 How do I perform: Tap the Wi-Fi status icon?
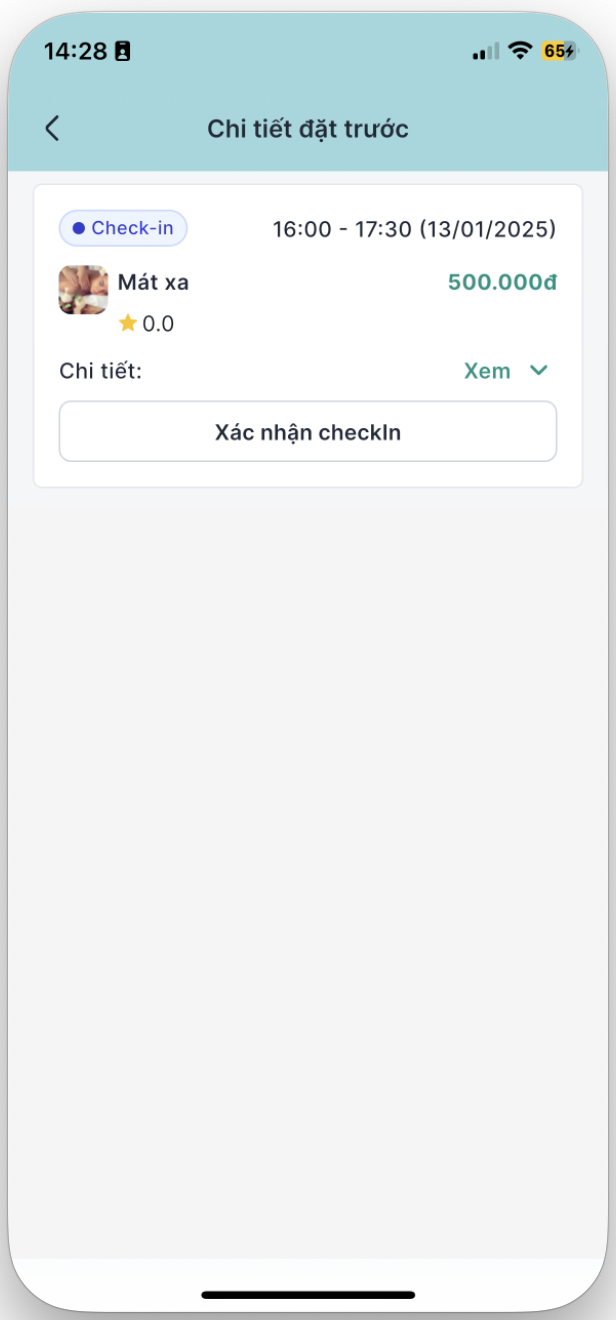[x=519, y=51]
